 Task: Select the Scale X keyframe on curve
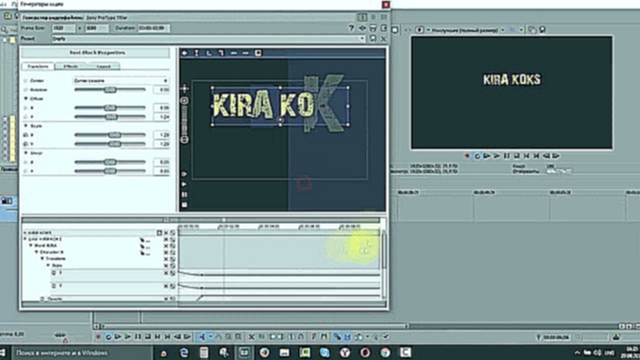pyautogui.click(x=202, y=275)
